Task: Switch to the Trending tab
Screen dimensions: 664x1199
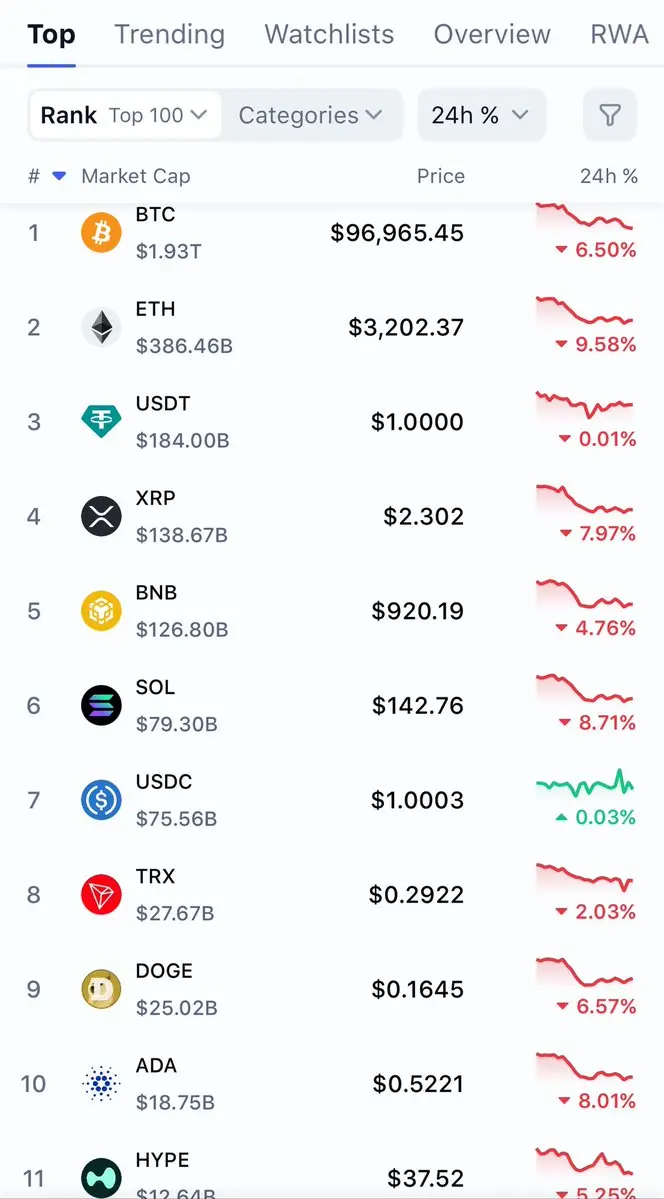Action: coord(169,35)
